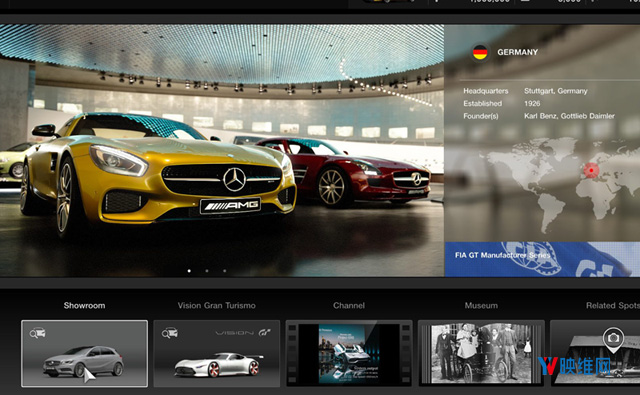Select the first slideshow page dot
This screenshot has height=395, width=640.
pyautogui.click(x=189, y=271)
